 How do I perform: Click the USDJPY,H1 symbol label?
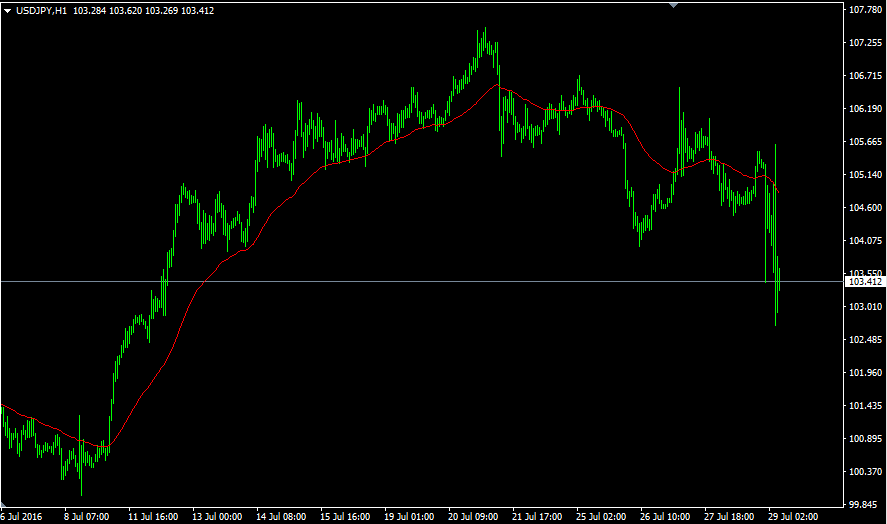point(41,11)
